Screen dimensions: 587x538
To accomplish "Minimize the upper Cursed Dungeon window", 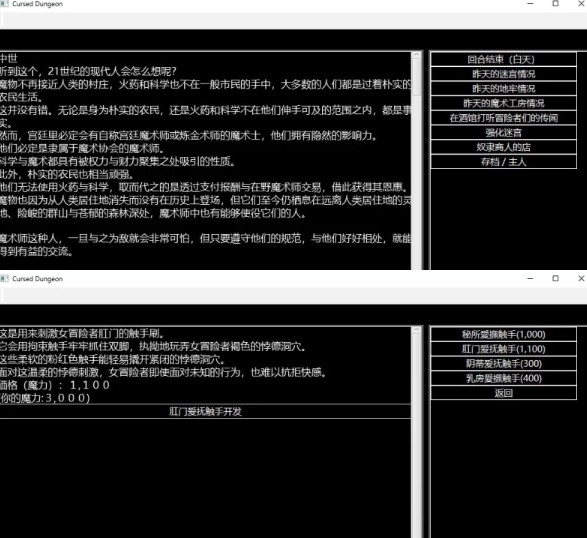I will (x=530, y=4).
